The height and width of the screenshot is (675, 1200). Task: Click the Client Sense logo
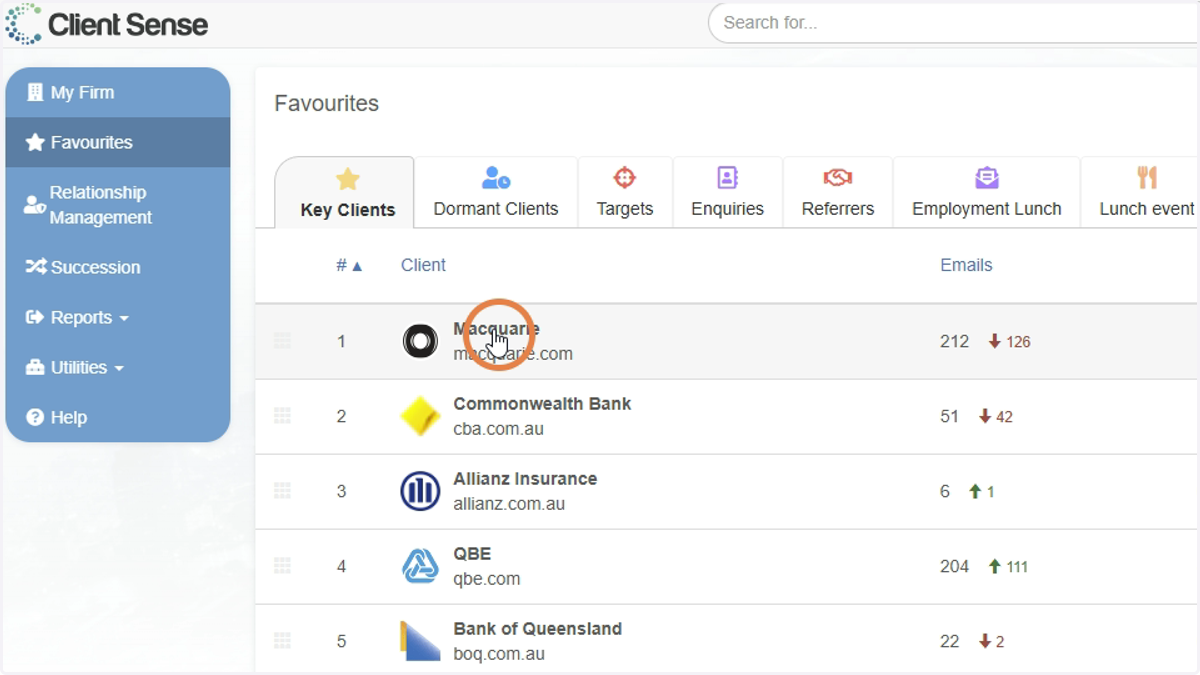pyautogui.click(x=106, y=24)
